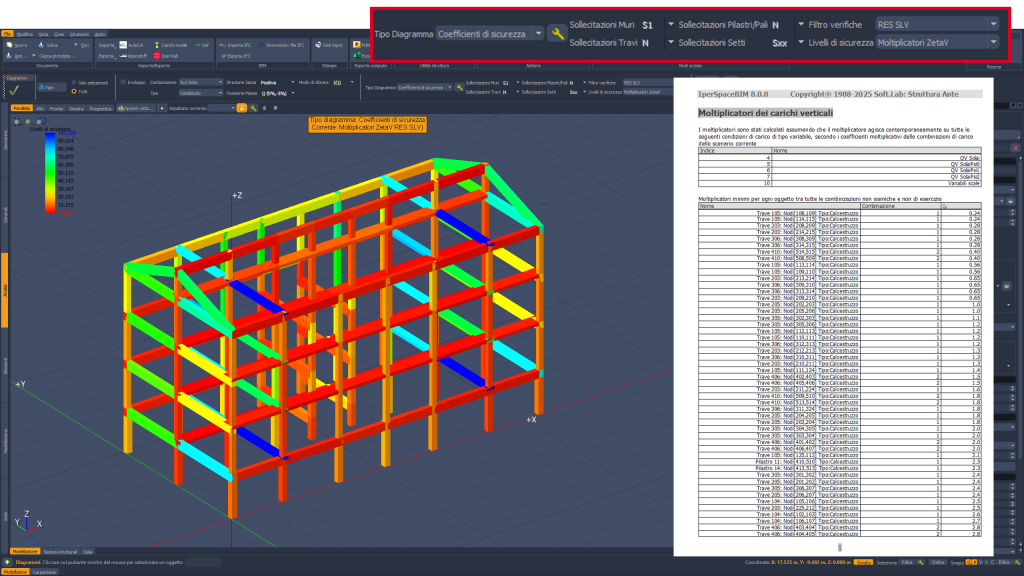Click the Sincronizza i file IFC icon
Screen dimensions: 1024x576
[x=261, y=45]
